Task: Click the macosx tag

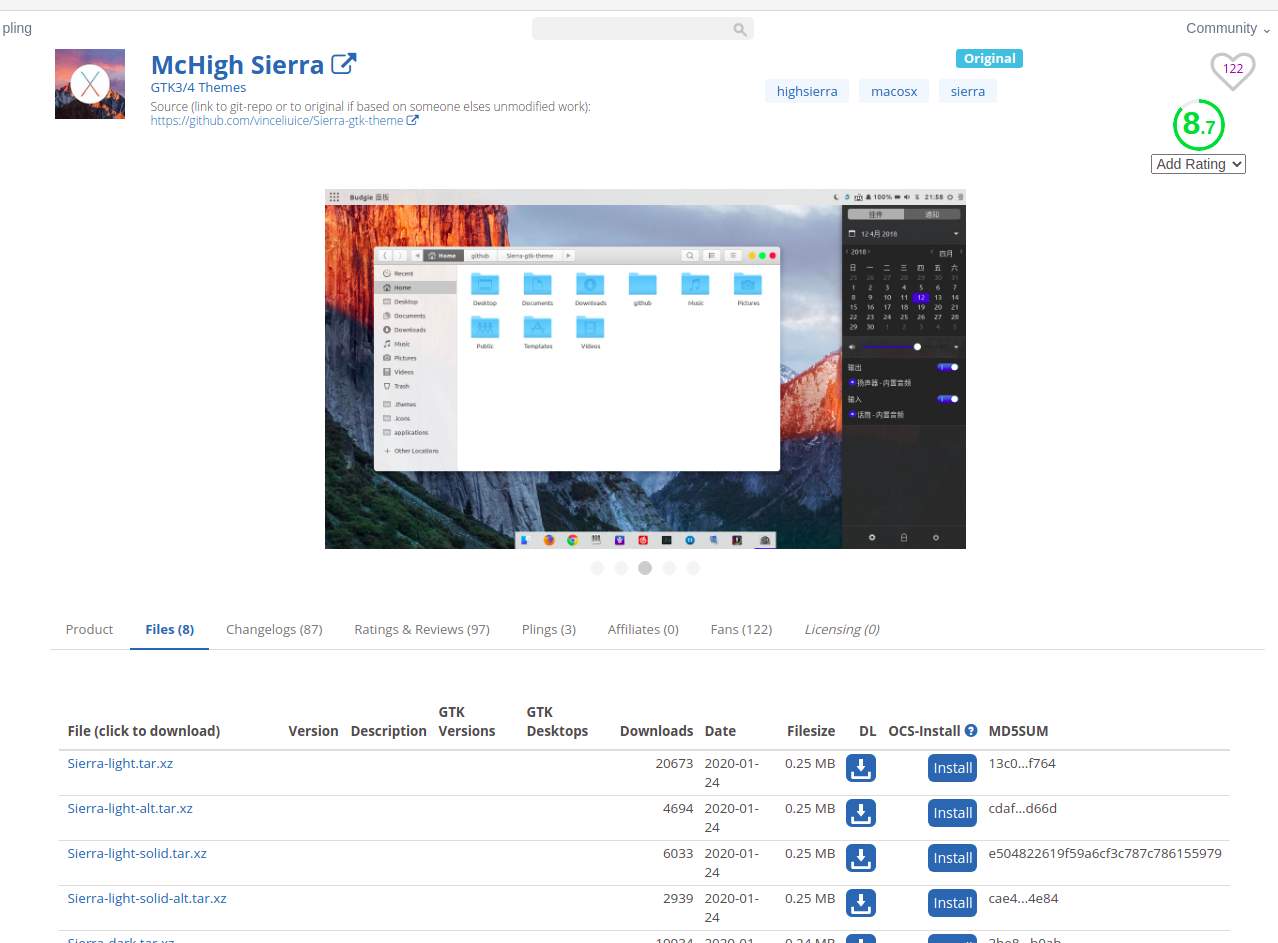Action: click(x=894, y=91)
